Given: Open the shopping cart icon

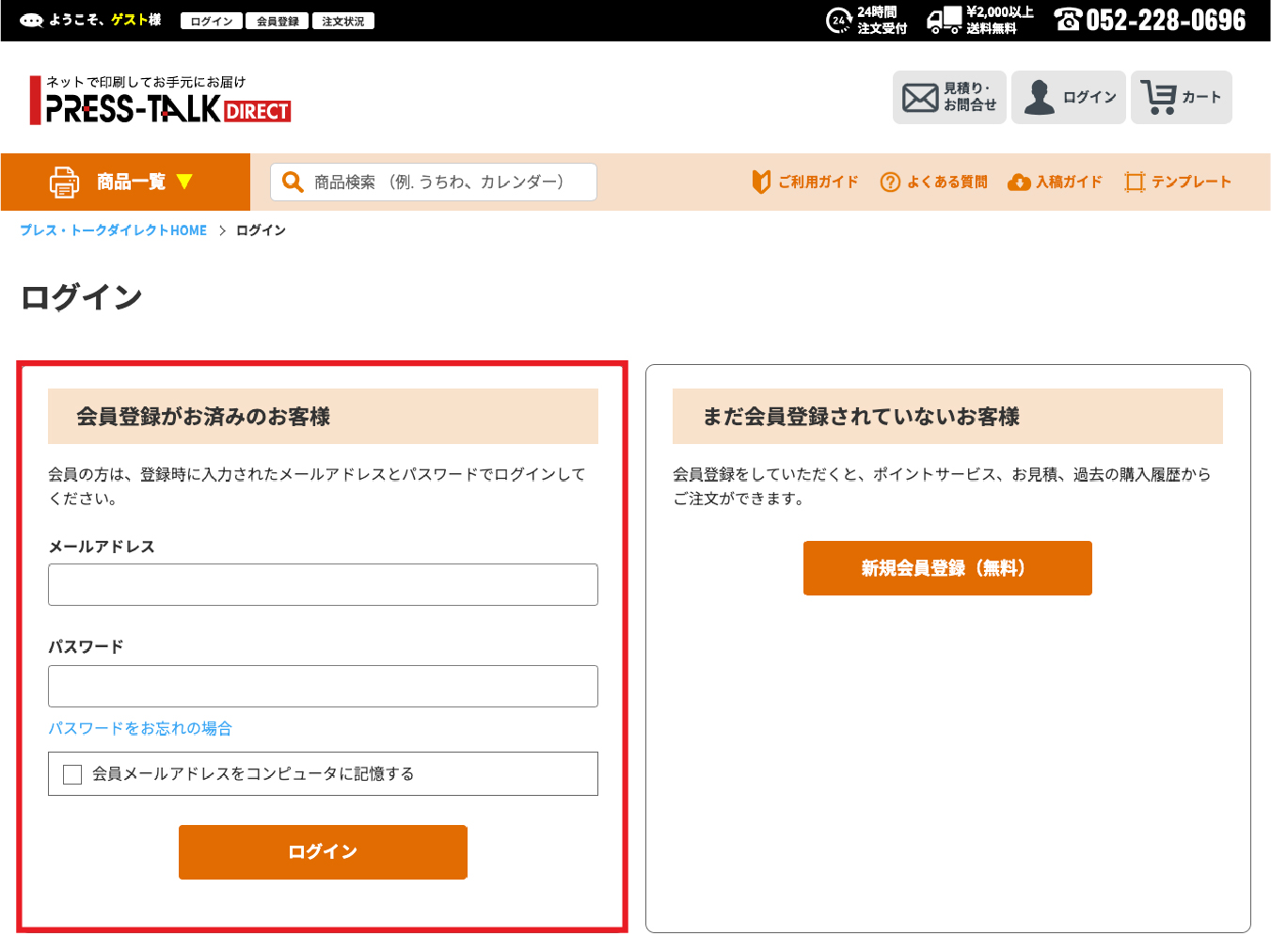Looking at the screenshot, I should coord(1158,98).
